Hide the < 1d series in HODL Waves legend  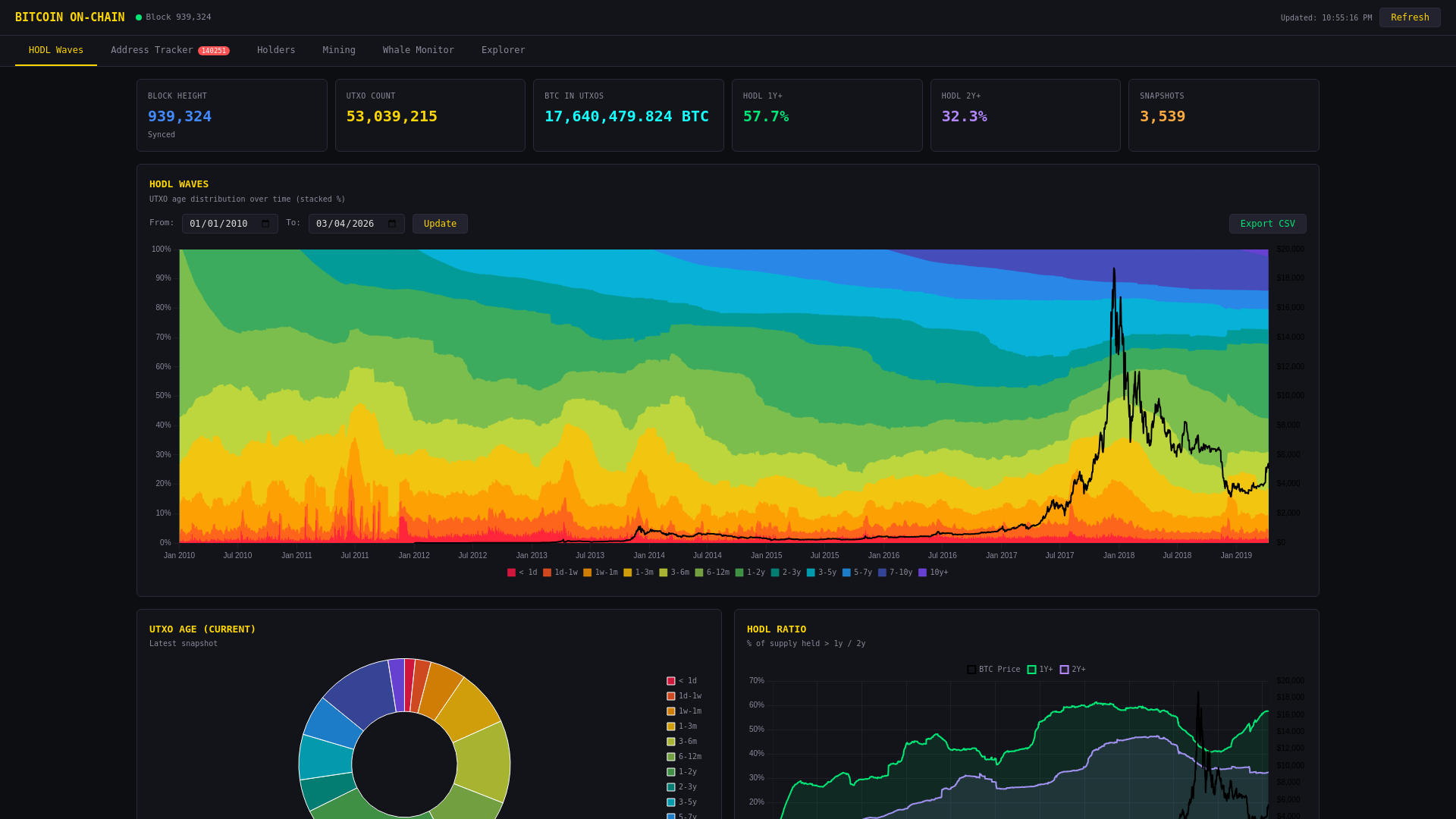tap(511, 573)
